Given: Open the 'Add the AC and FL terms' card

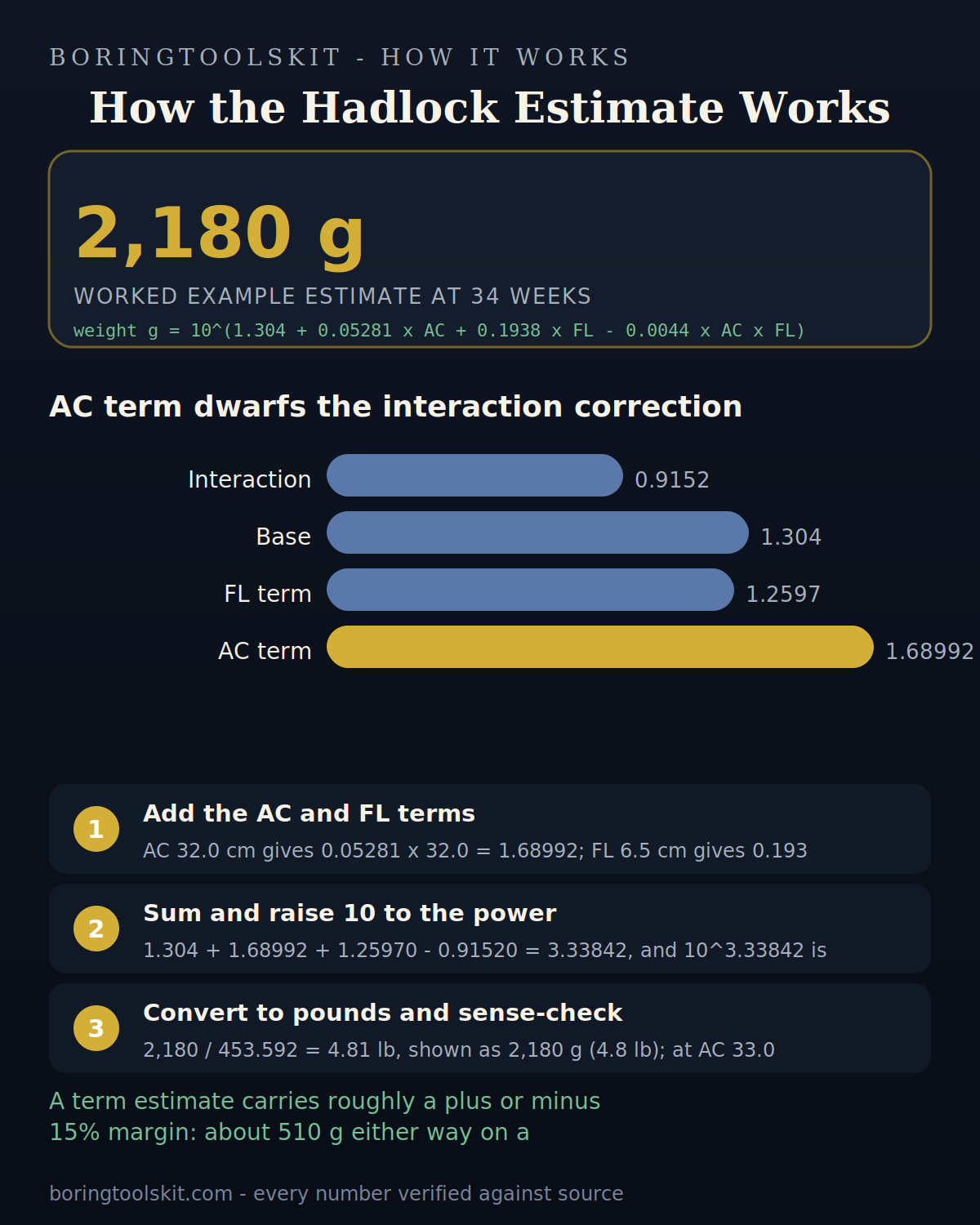Looking at the screenshot, I should (490, 829).
